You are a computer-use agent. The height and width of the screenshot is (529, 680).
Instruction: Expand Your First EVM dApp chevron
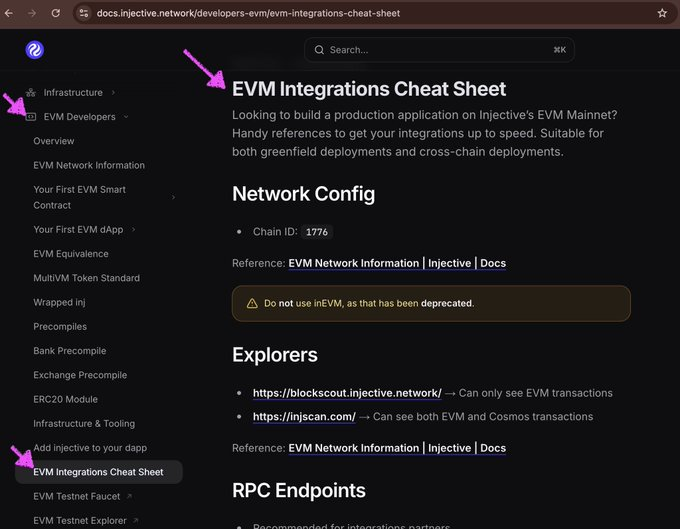(x=134, y=229)
